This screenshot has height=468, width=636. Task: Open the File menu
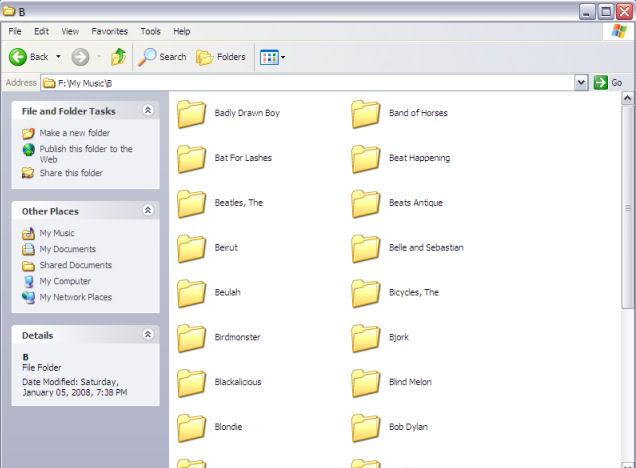click(x=15, y=31)
